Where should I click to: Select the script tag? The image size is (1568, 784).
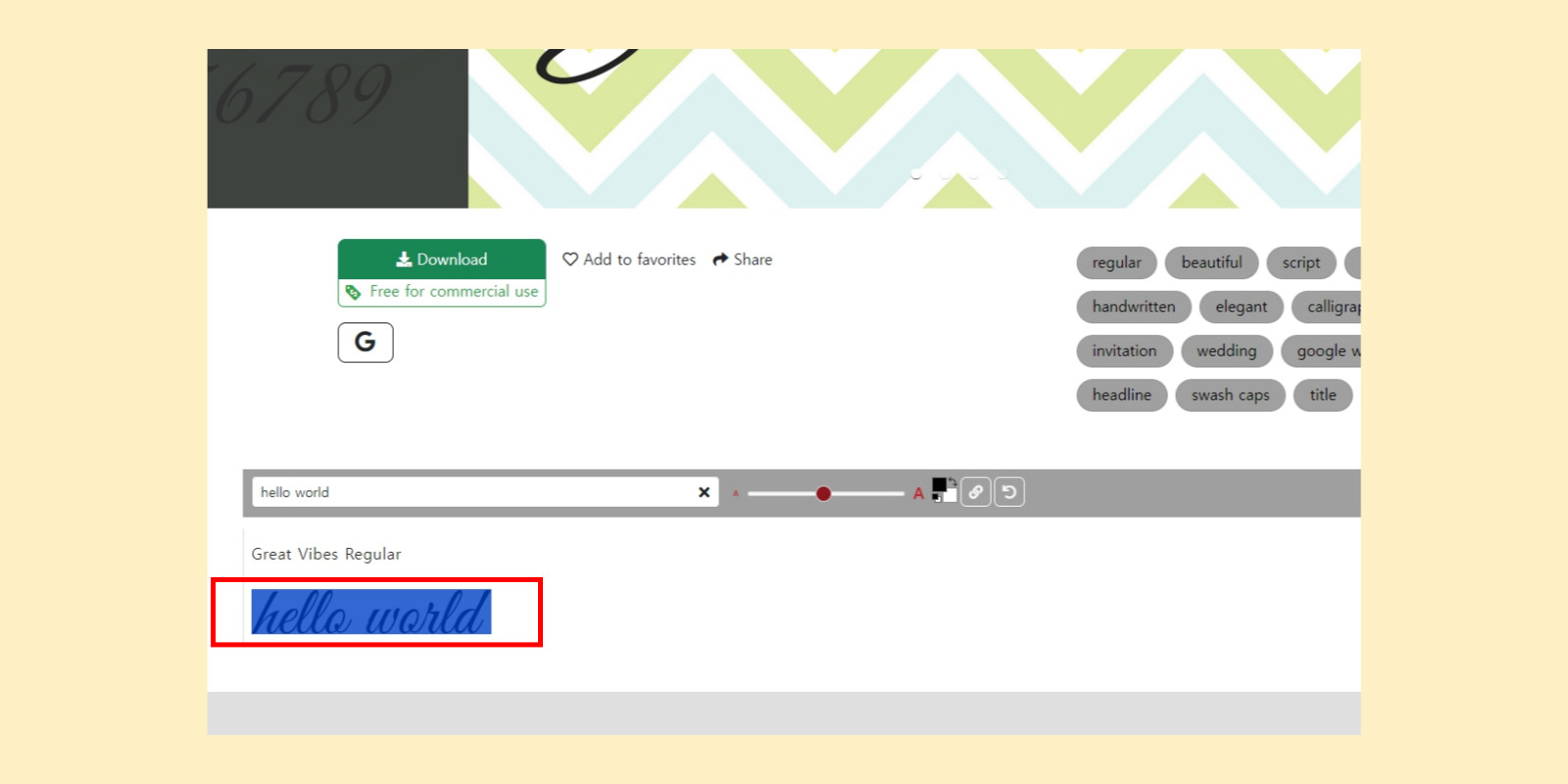pyautogui.click(x=1300, y=263)
